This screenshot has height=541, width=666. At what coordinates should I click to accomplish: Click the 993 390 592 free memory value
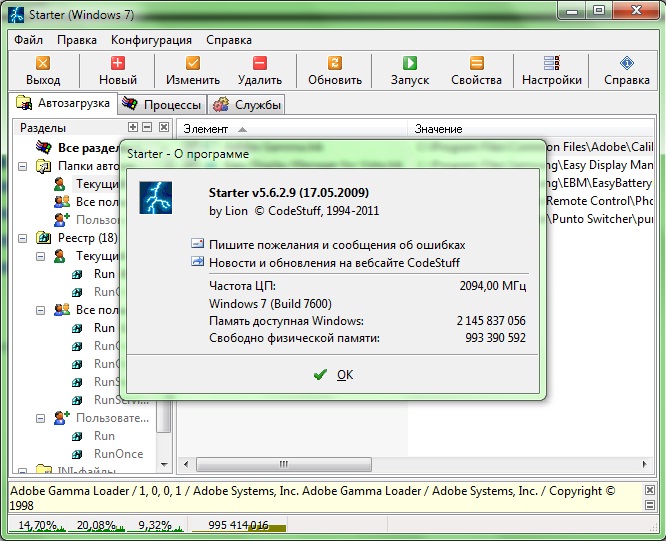495,338
